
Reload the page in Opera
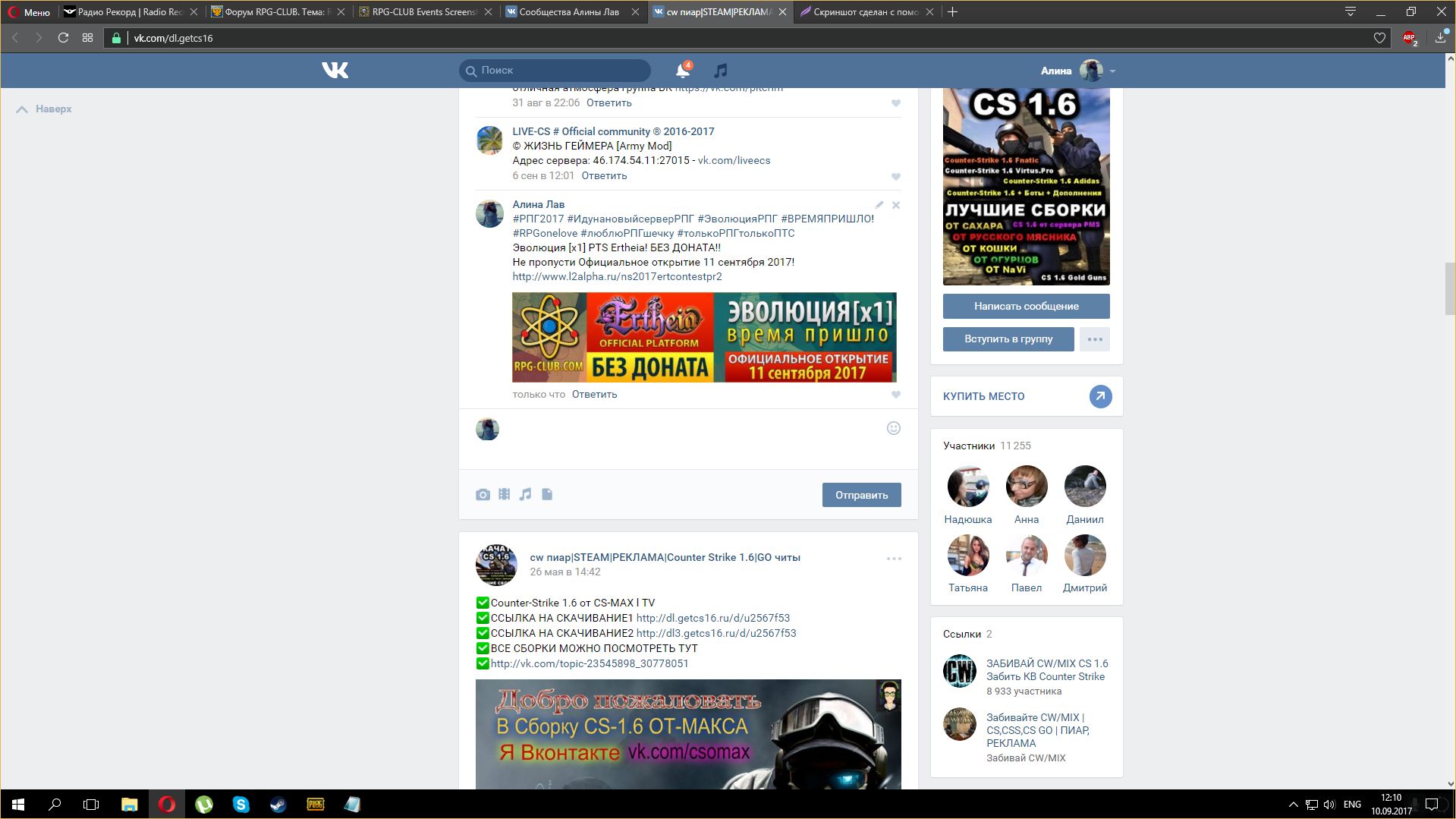tap(64, 37)
